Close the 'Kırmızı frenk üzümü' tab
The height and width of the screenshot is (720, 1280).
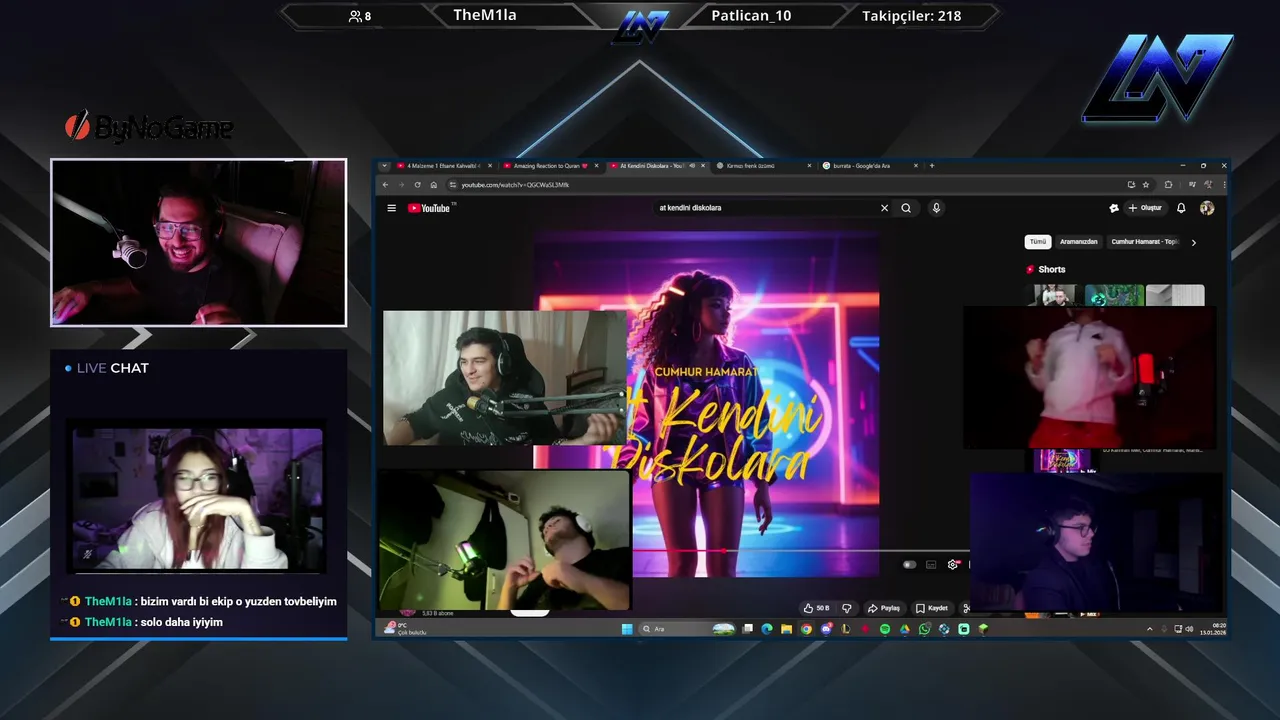(x=810, y=166)
